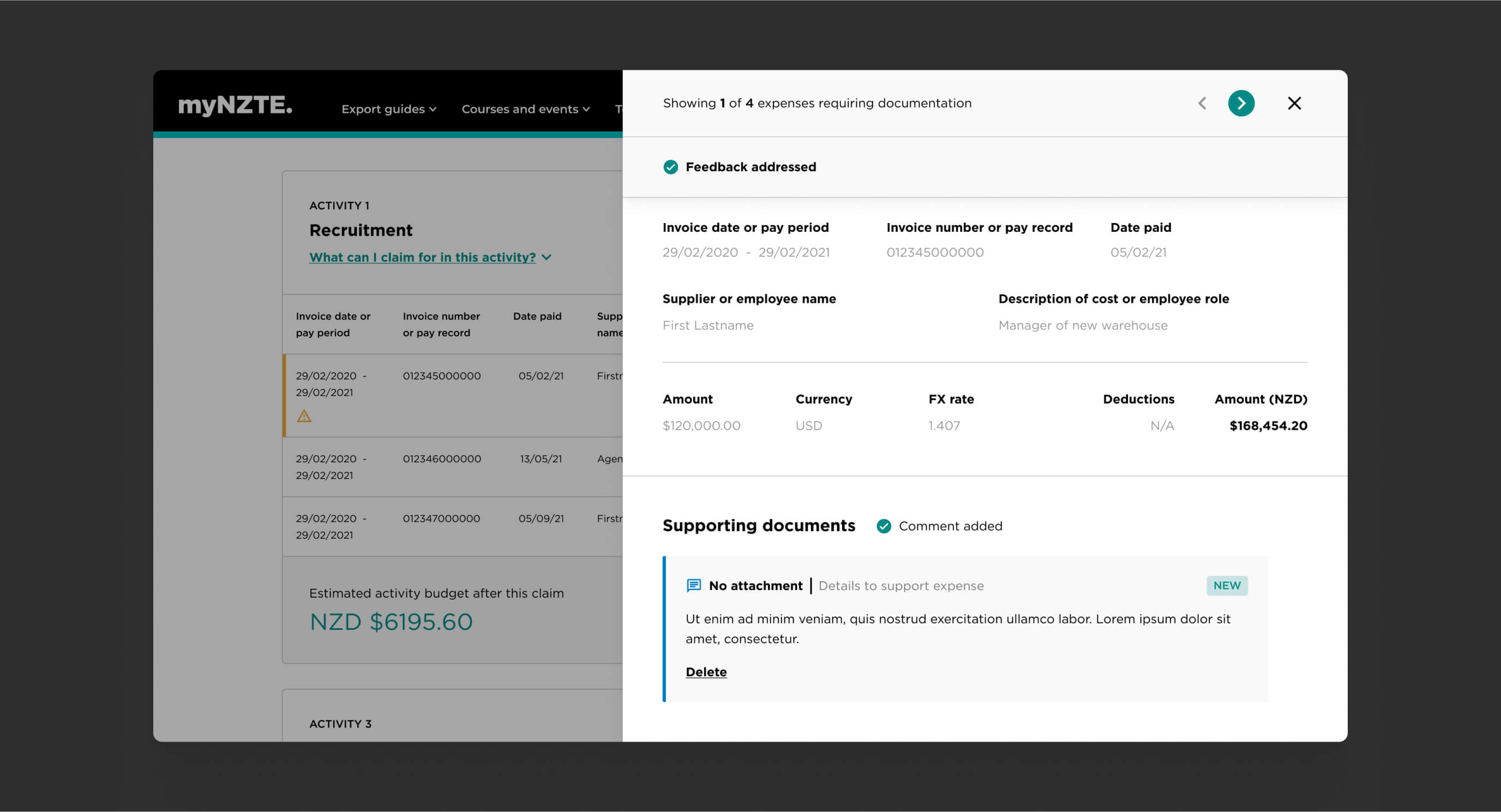Image resolution: width=1501 pixels, height=812 pixels.
Task: Click the NEW badge on the comment
Action: click(x=1227, y=585)
